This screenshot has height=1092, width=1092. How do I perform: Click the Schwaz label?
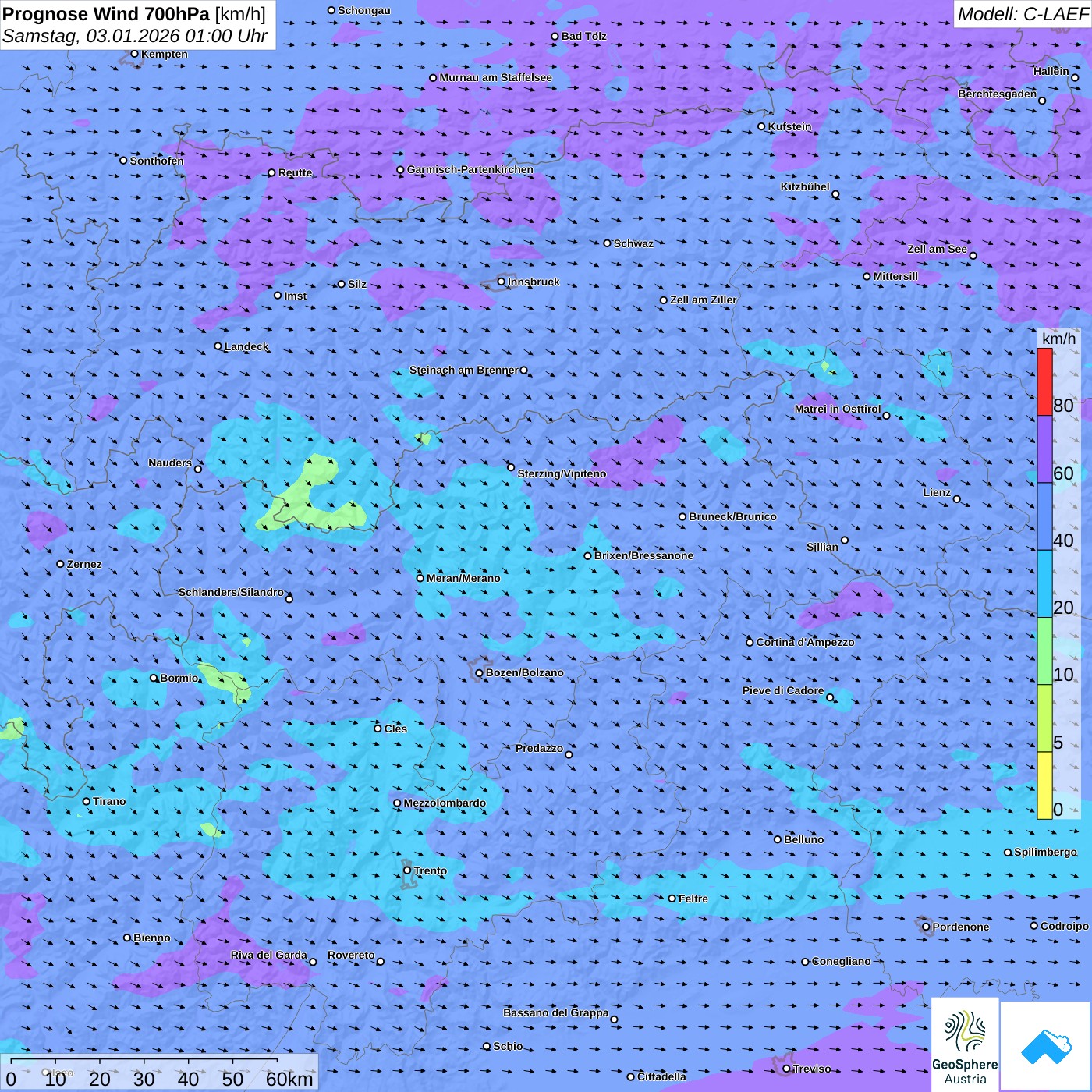633,243
